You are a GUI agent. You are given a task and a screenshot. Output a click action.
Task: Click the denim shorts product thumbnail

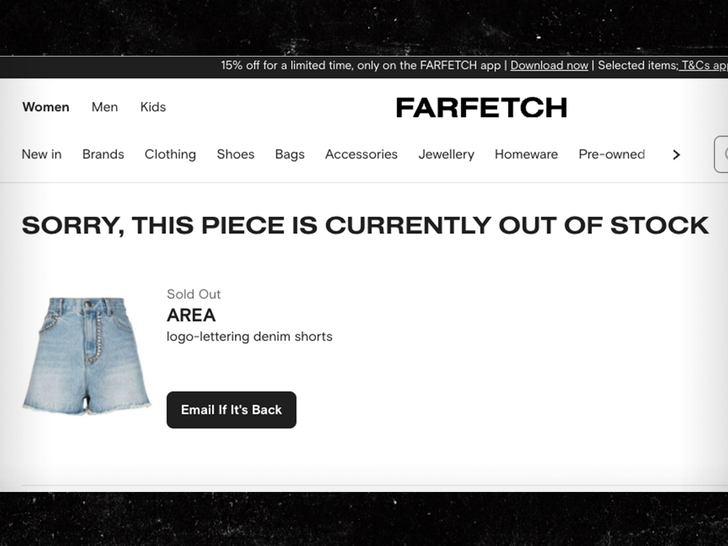click(x=86, y=355)
